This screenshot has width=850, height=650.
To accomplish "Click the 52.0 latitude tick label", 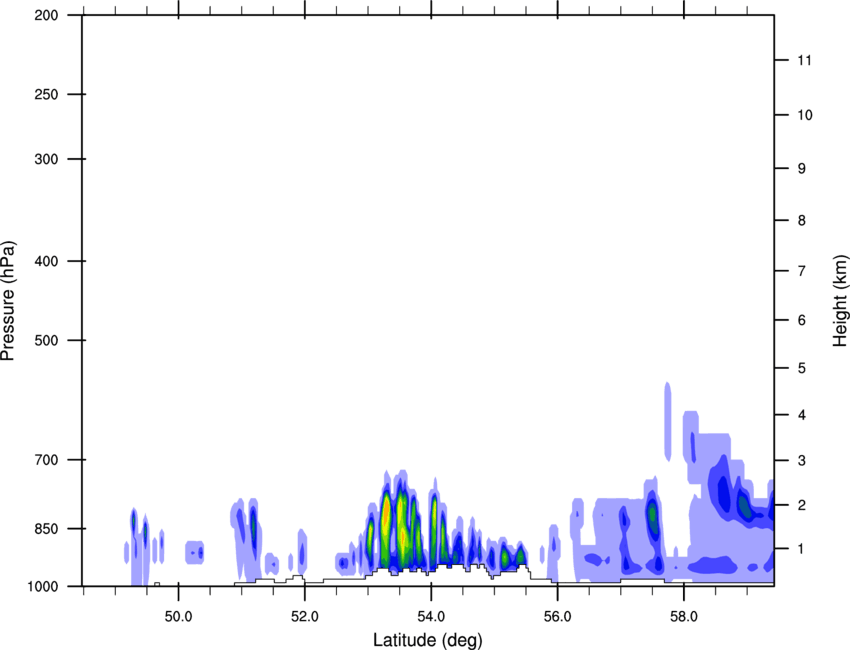I will pos(305,616).
